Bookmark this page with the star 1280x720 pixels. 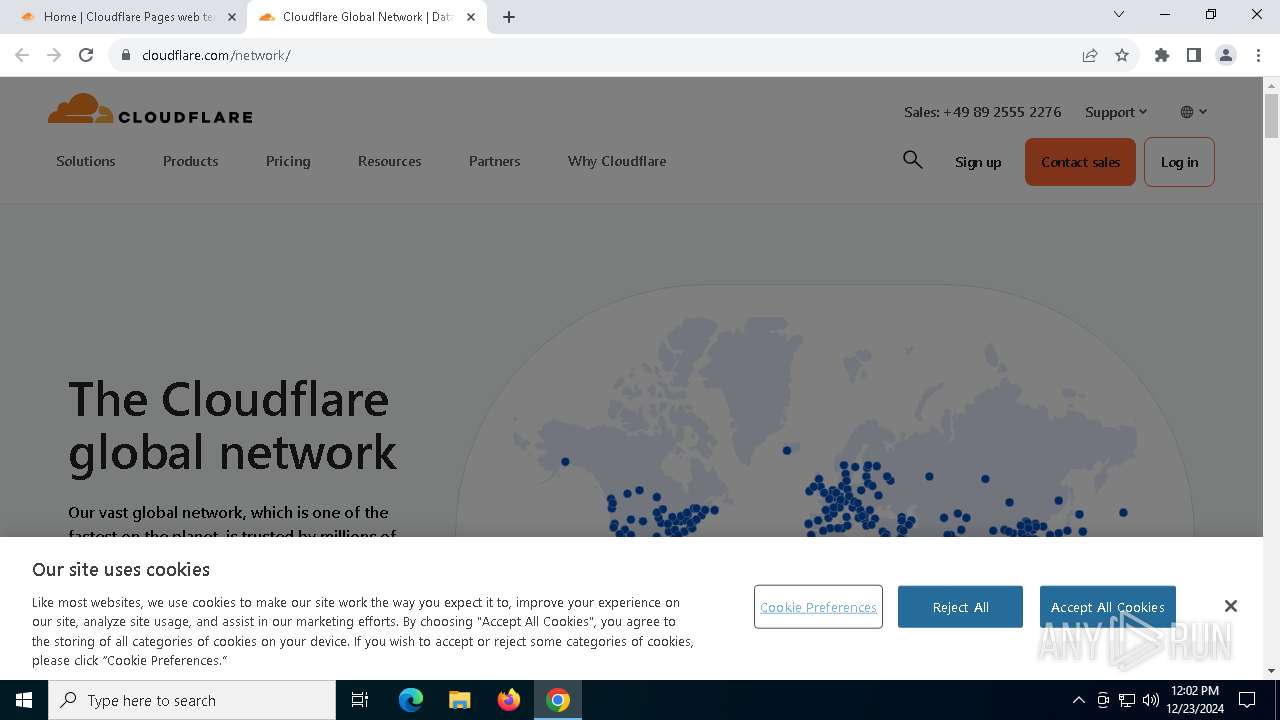click(x=1122, y=55)
